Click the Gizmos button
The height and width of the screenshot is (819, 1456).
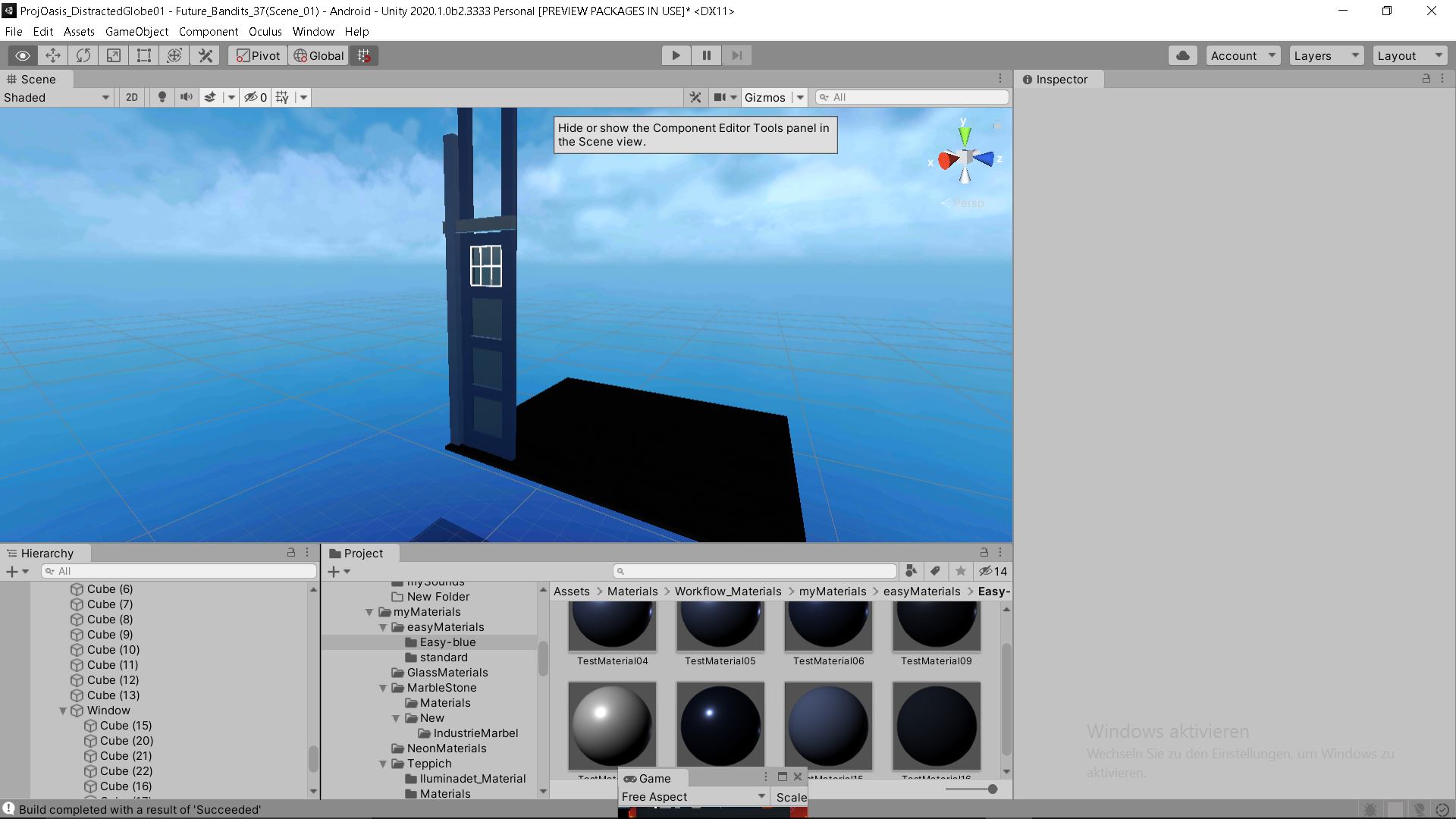click(764, 97)
